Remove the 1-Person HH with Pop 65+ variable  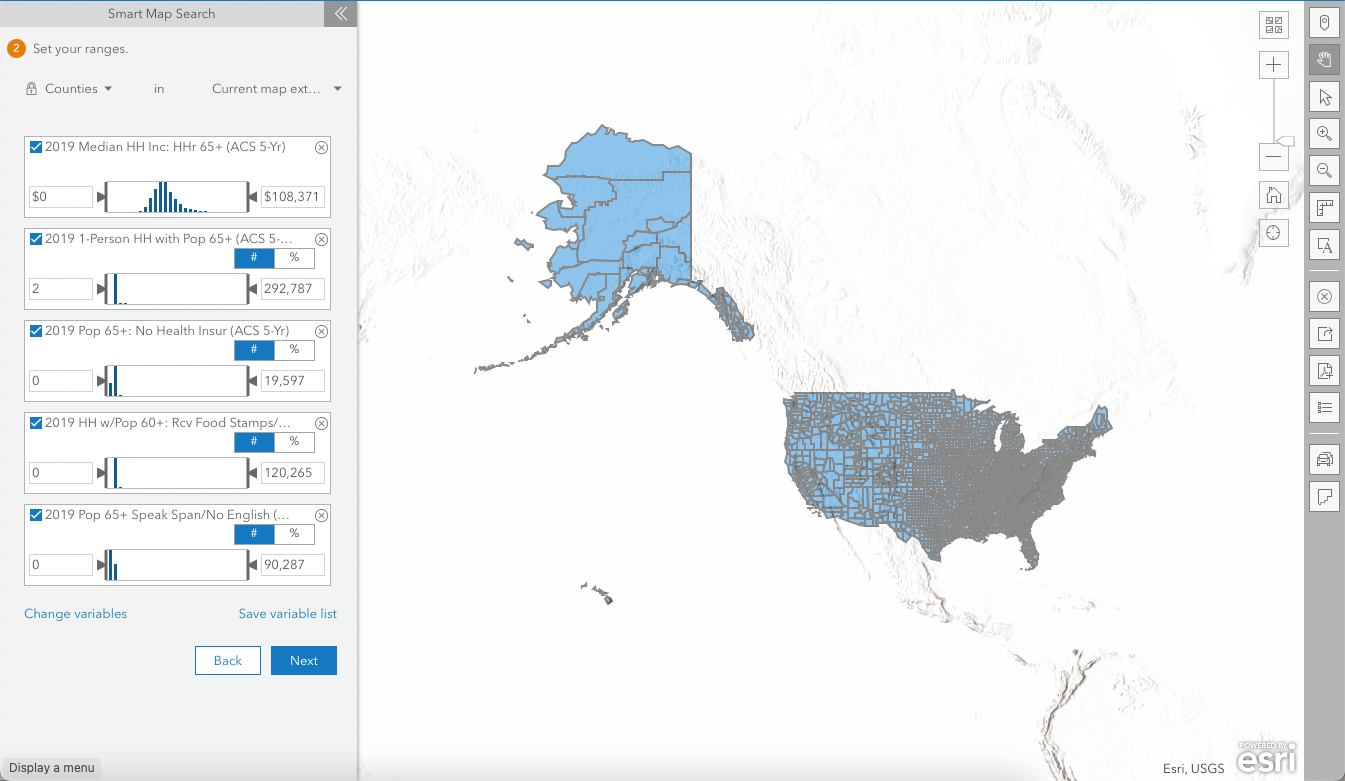click(x=321, y=239)
